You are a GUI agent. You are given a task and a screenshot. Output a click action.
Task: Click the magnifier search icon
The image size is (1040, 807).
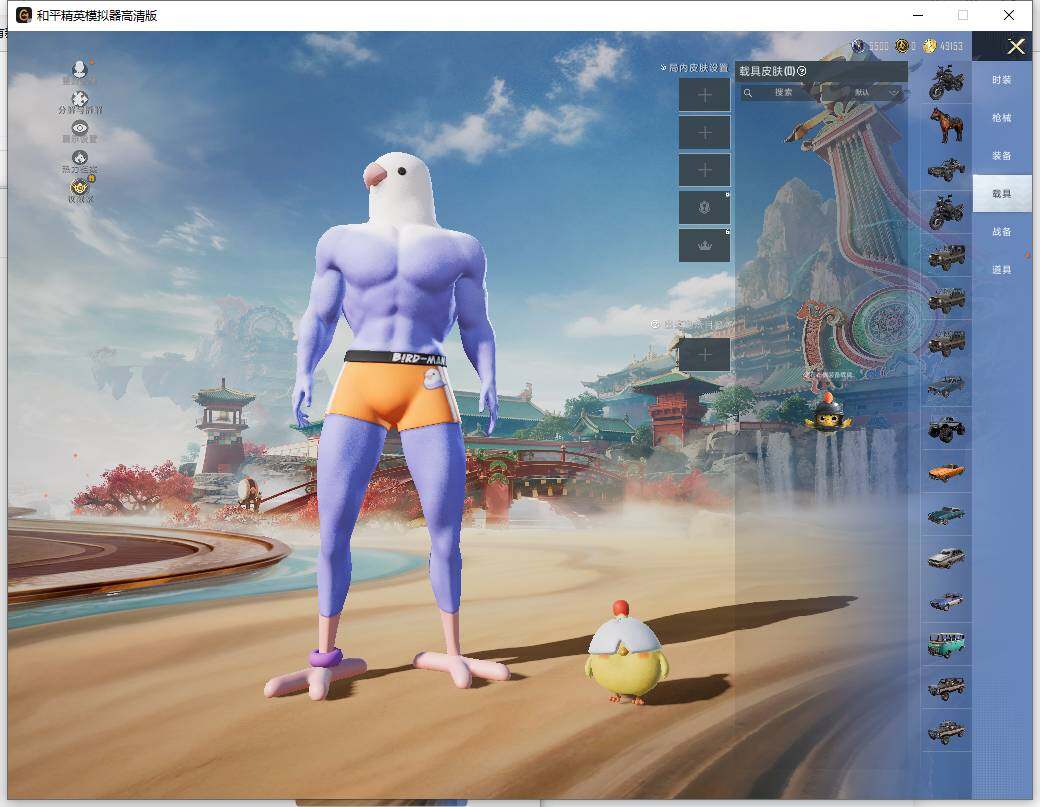[748, 93]
